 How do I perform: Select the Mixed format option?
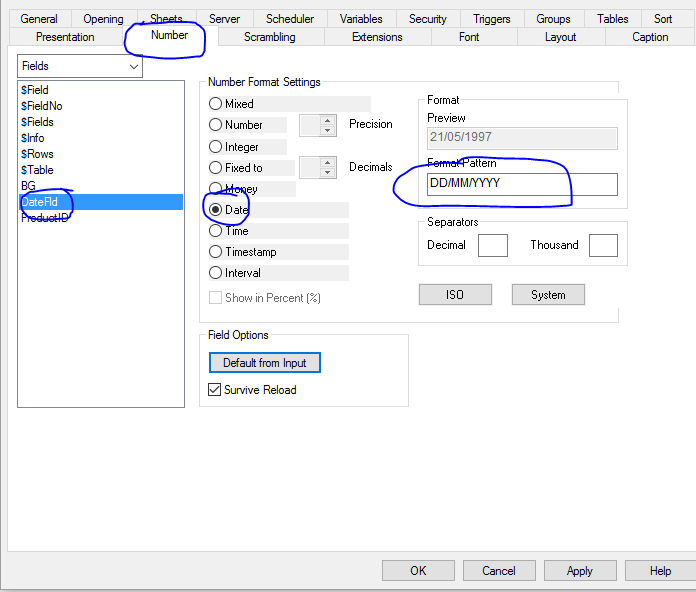pos(215,104)
